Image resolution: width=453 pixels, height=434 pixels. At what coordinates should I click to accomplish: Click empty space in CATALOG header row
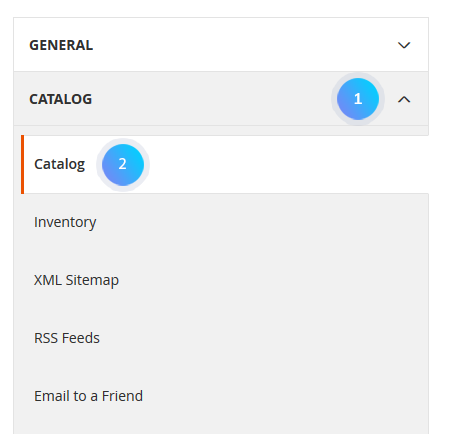[x=207, y=99]
